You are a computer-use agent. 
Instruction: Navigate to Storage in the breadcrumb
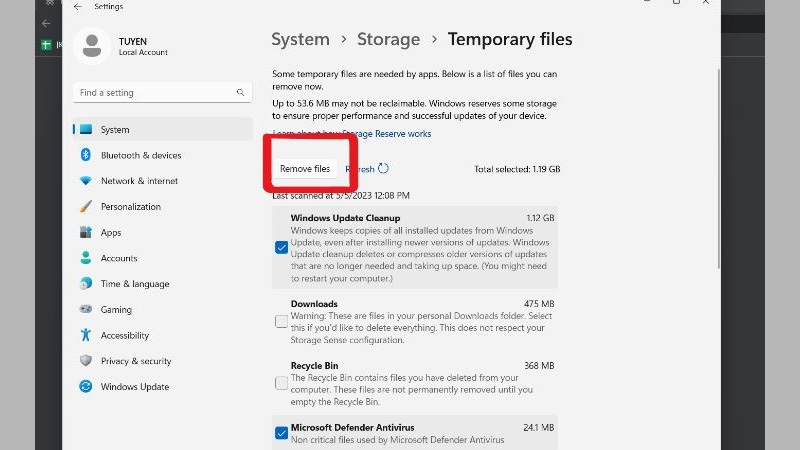click(x=389, y=40)
